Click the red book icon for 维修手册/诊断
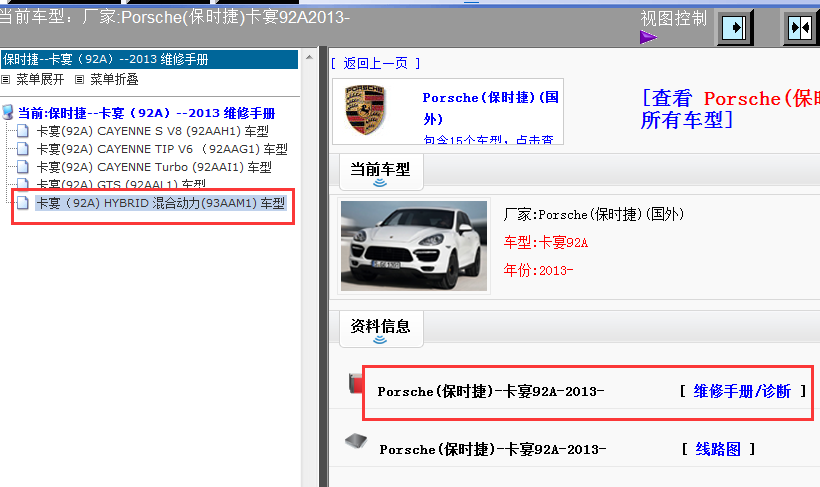Image resolution: width=820 pixels, height=487 pixels. 356,383
